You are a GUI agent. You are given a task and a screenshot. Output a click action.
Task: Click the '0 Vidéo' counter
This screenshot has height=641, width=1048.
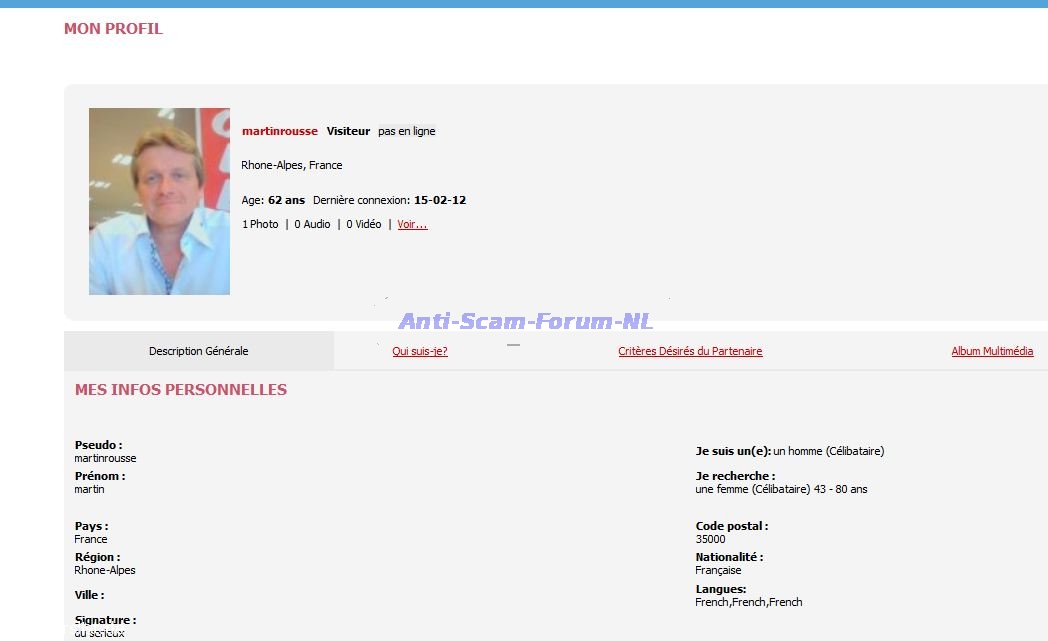[x=364, y=225]
